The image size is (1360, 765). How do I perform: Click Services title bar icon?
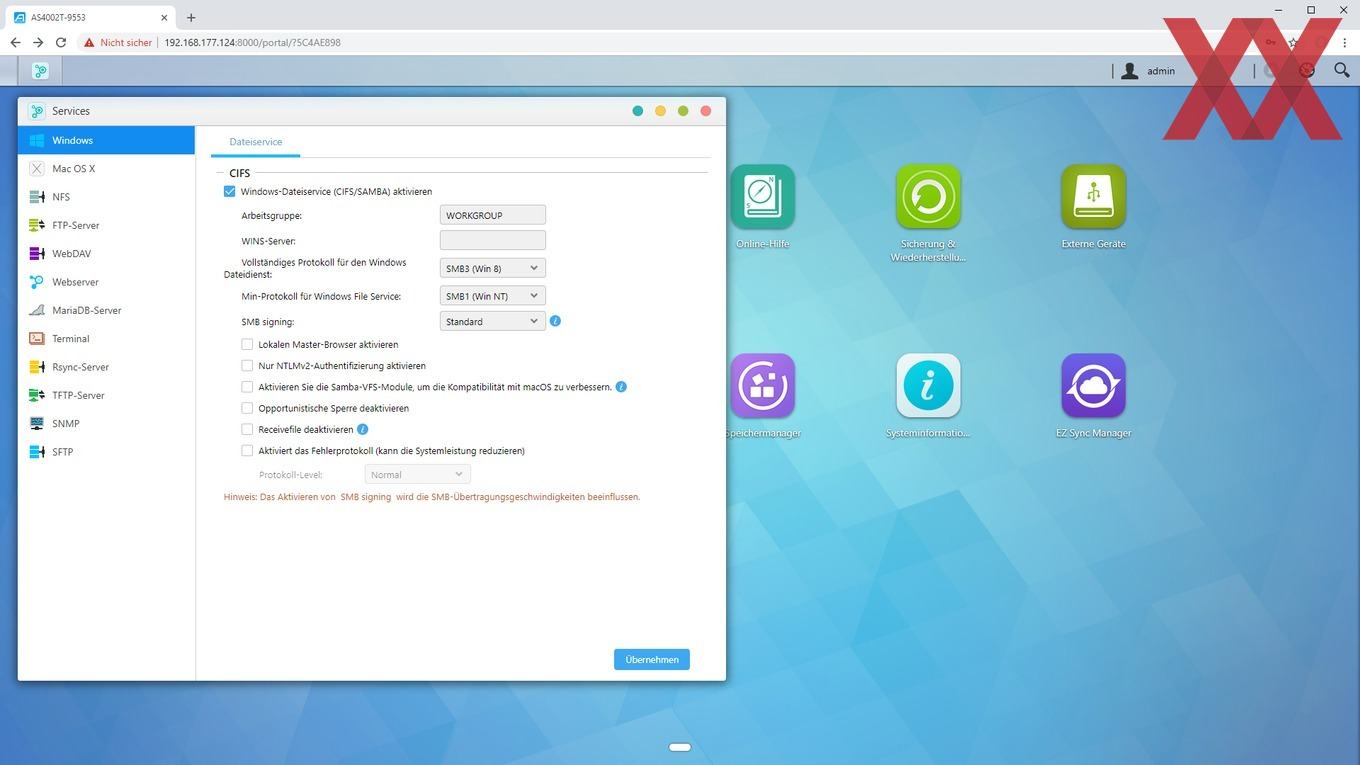(37, 111)
